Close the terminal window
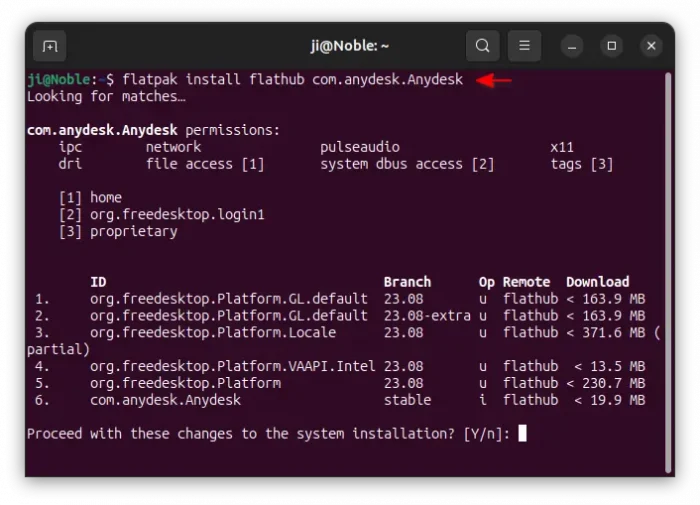Screen dimensions: 700x505 [651, 46]
